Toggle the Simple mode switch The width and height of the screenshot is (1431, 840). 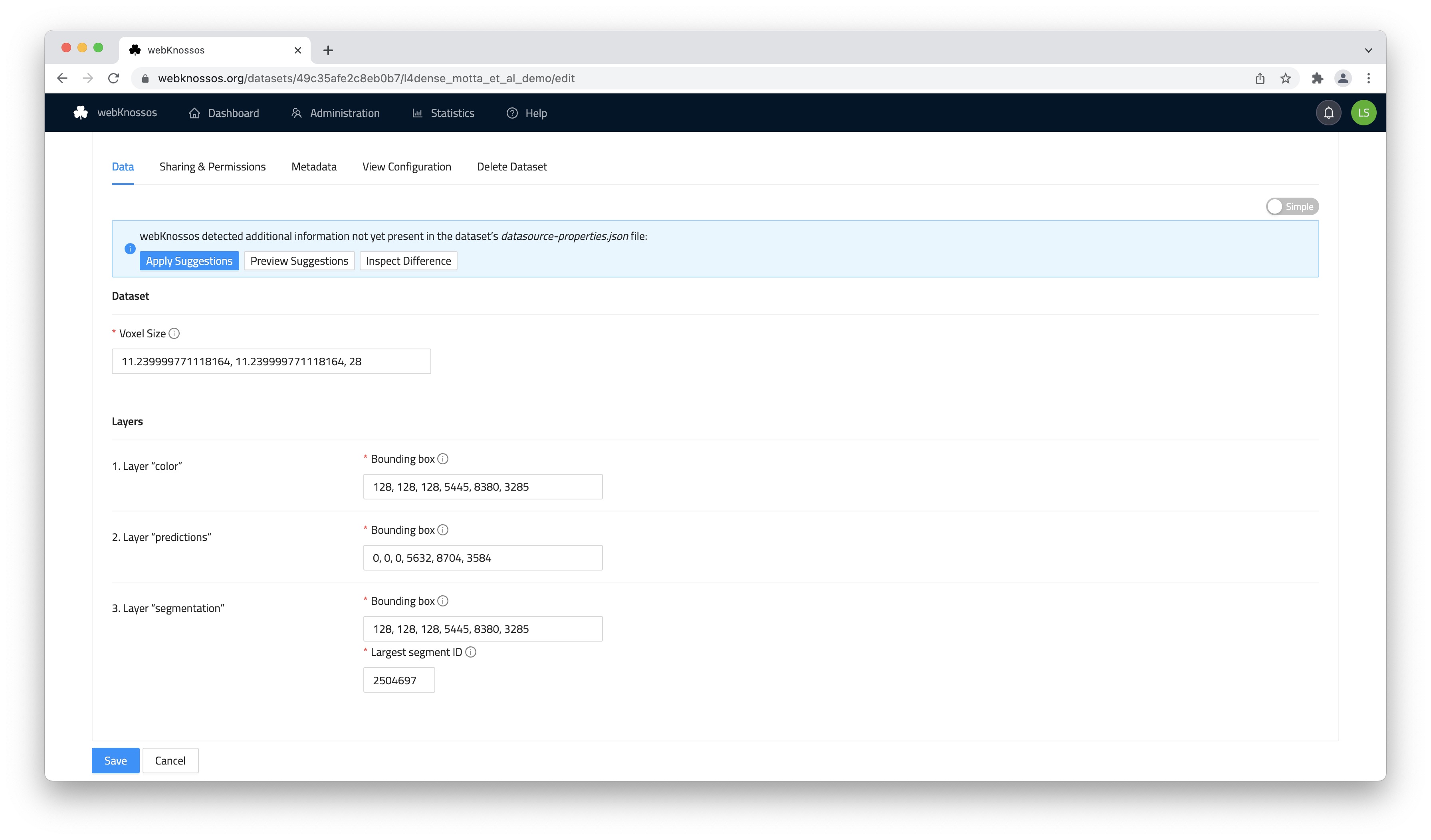pyautogui.click(x=1292, y=206)
